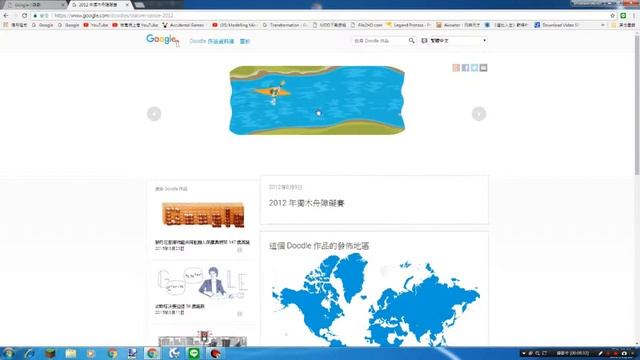Open Minecraft block icon in taskbar
This screenshot has width=640, height=360.
pos(50,353)
